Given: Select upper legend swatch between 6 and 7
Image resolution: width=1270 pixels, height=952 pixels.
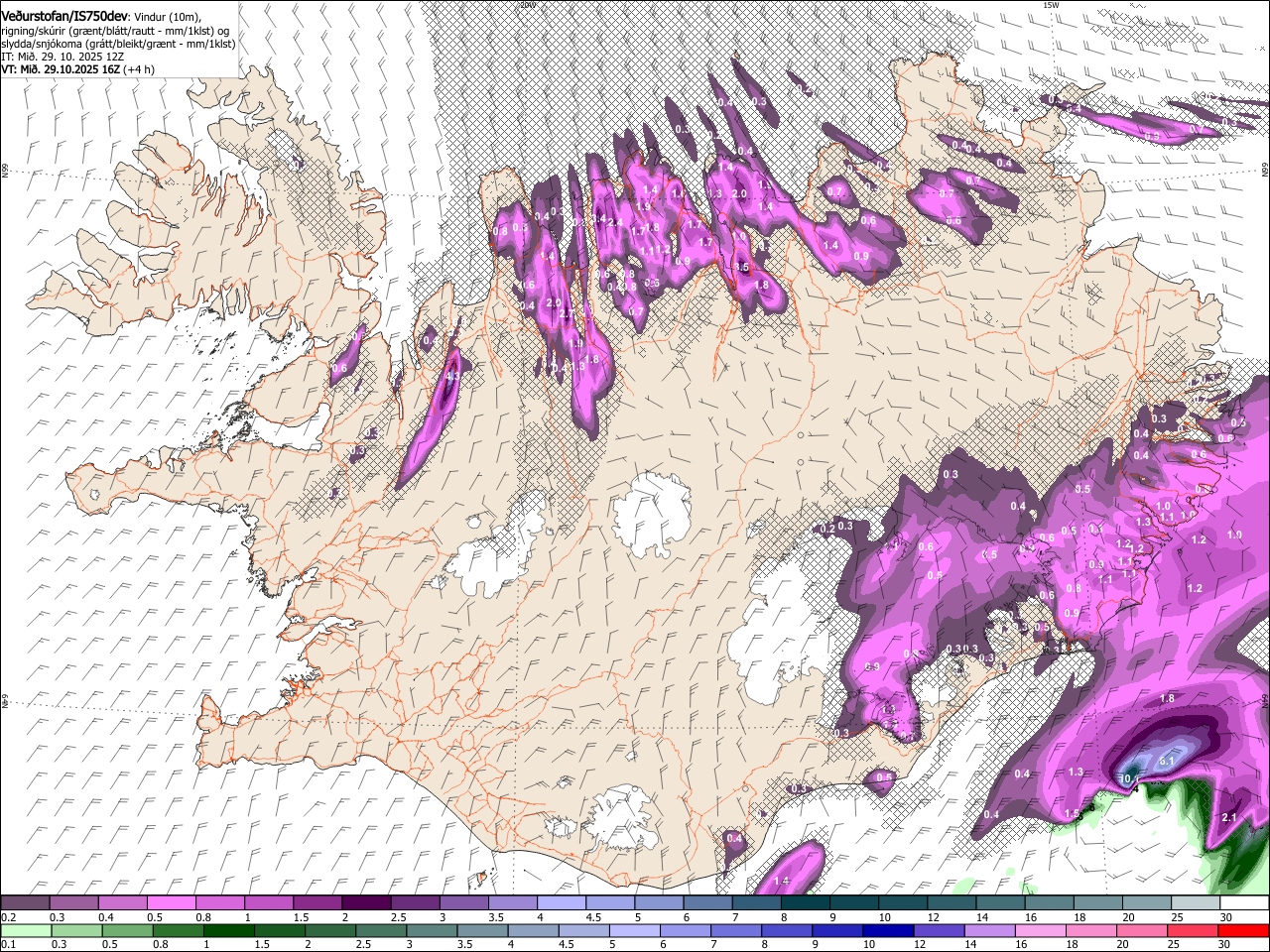Looking at the screenshot, I should (707, 902).
